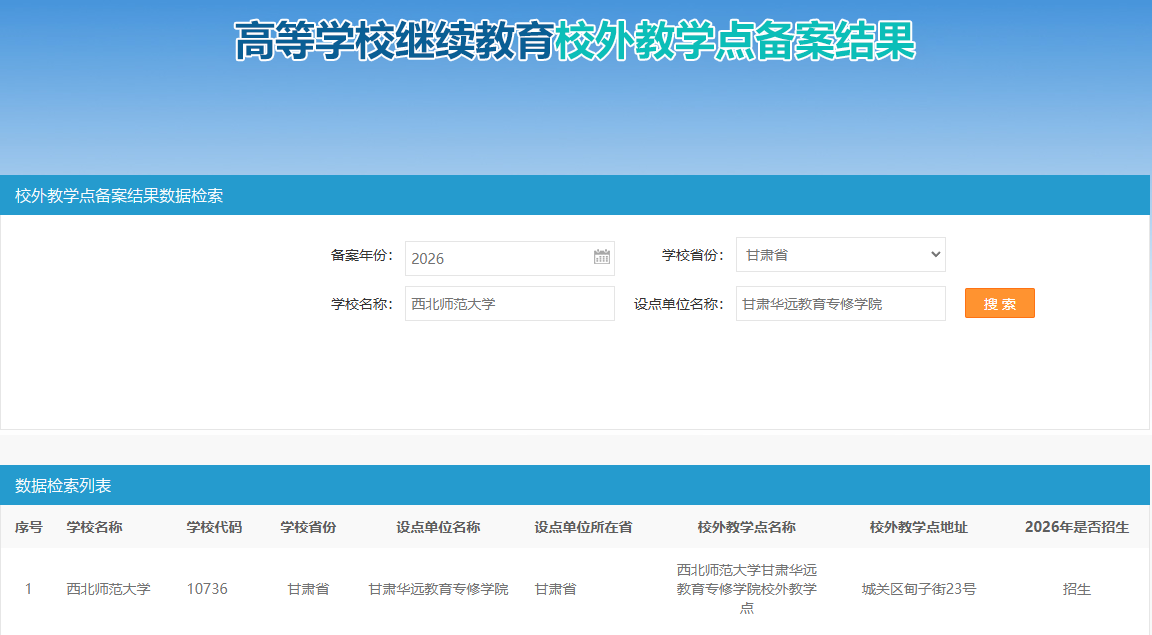
Task: Open the calendar icon in 备案年份 field
Action: pyautogui.click(x=602, y=257)
